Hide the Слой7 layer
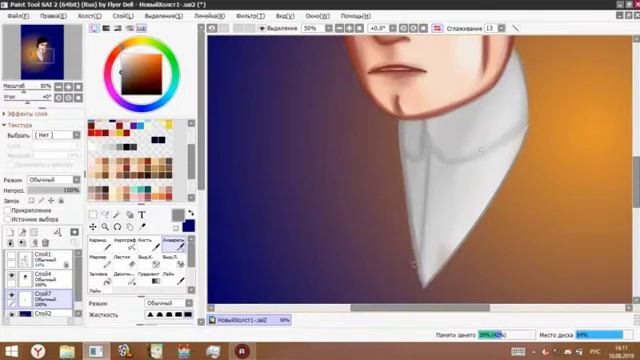Screen dimensions: 640x360 tap(11, 295)
